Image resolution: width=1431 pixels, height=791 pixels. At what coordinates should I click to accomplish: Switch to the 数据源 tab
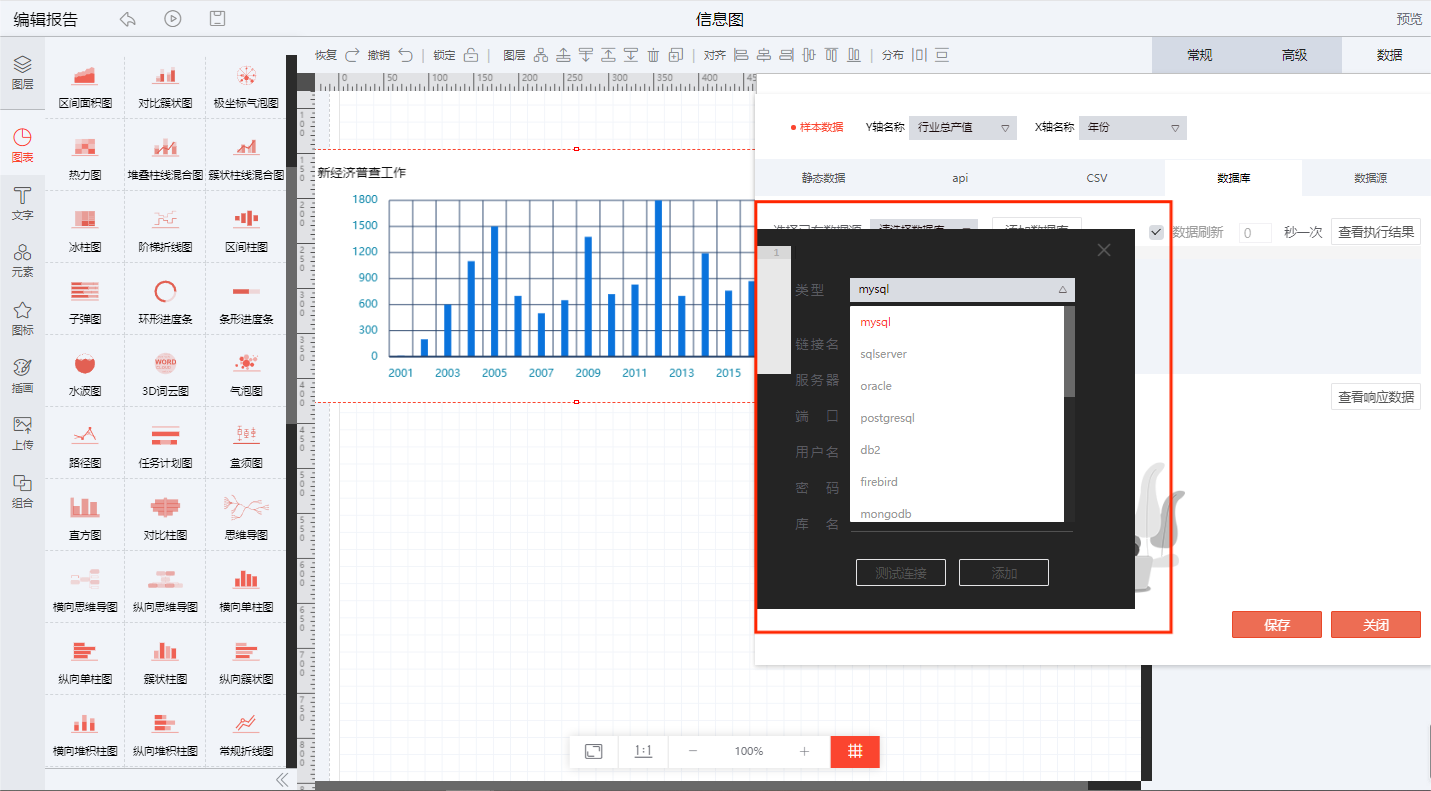point(1370,177)
